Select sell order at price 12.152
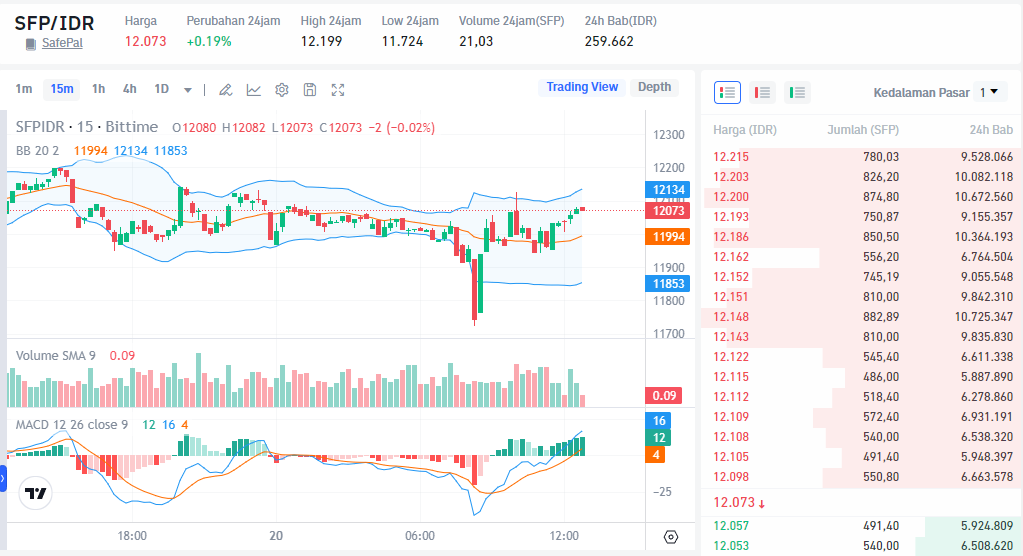 coord(862,277)
